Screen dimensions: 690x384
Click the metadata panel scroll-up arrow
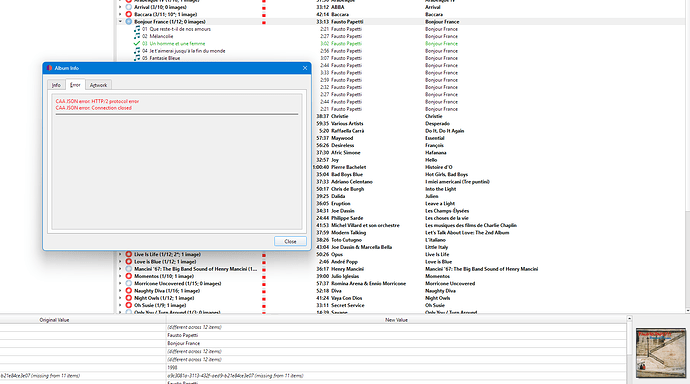pyautogui.click(x=629, y=318)
